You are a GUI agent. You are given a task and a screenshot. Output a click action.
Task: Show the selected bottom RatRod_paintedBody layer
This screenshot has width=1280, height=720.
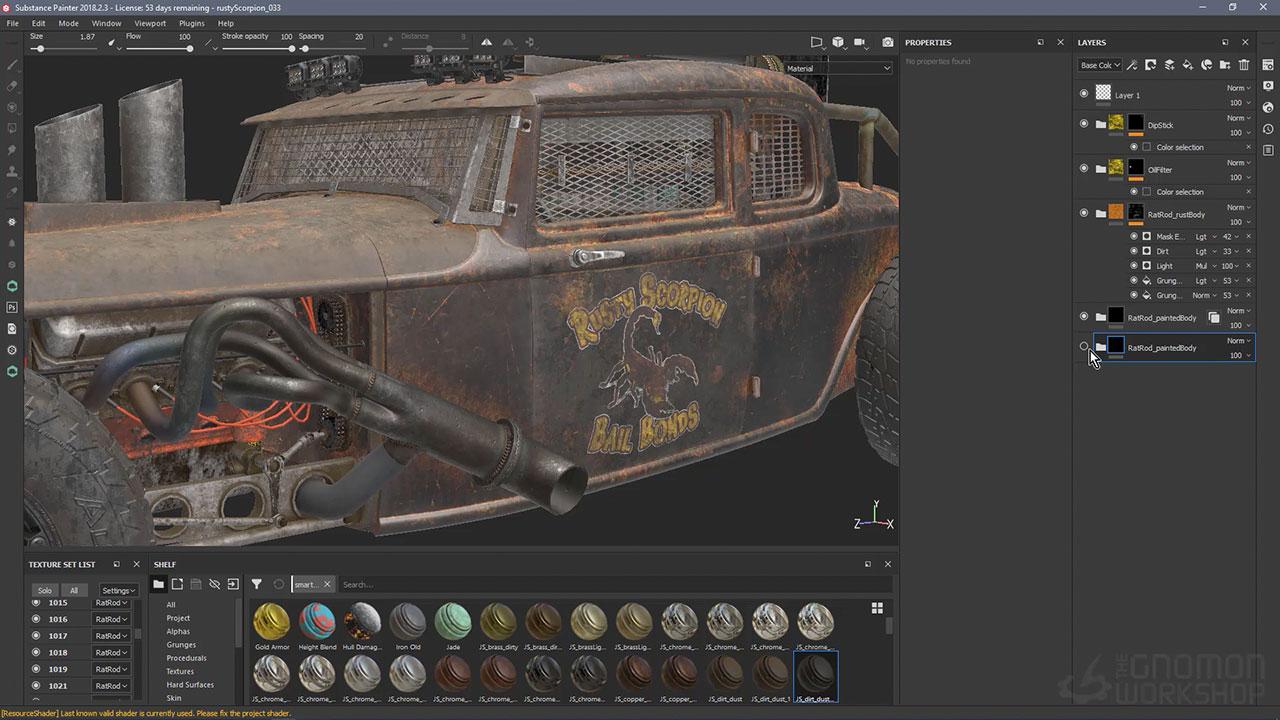pos(1084,347)
